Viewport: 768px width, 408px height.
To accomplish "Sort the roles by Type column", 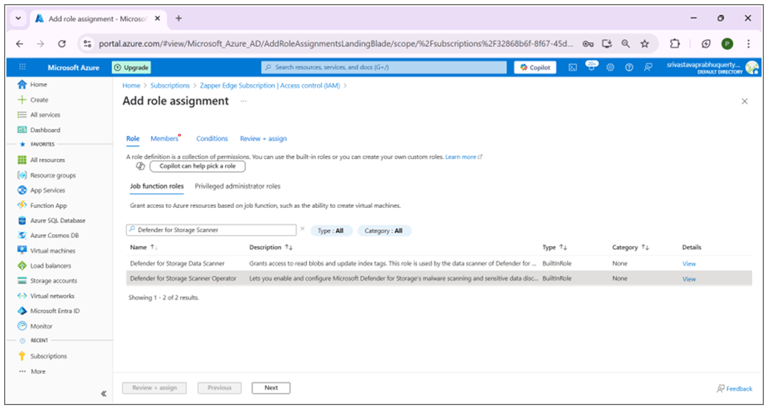I will tap(555, 247).
